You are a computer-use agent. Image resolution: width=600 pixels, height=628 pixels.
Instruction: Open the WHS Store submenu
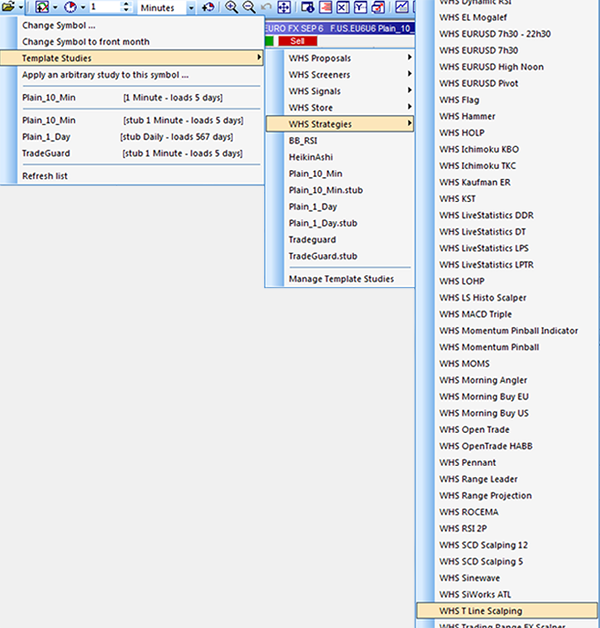point(340,107)
